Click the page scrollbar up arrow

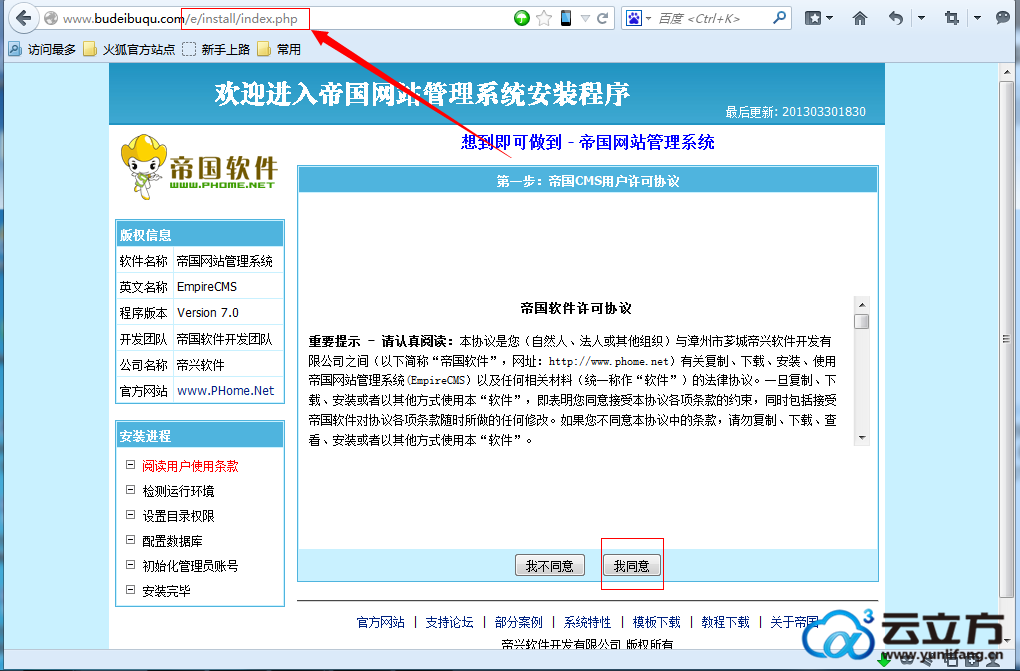(x=1007, y=70)
